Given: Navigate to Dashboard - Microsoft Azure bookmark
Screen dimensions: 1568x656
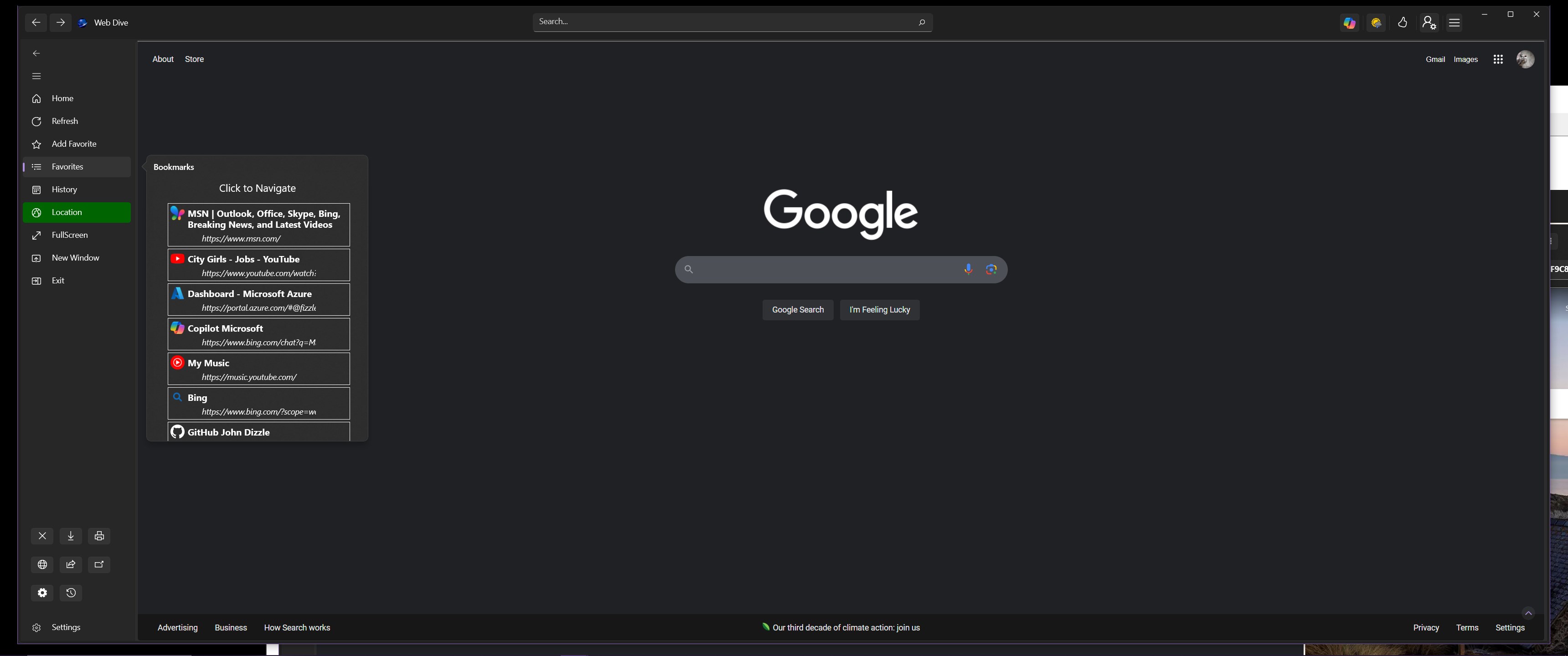Looking at the screenshot, I should tap(259, 299).
